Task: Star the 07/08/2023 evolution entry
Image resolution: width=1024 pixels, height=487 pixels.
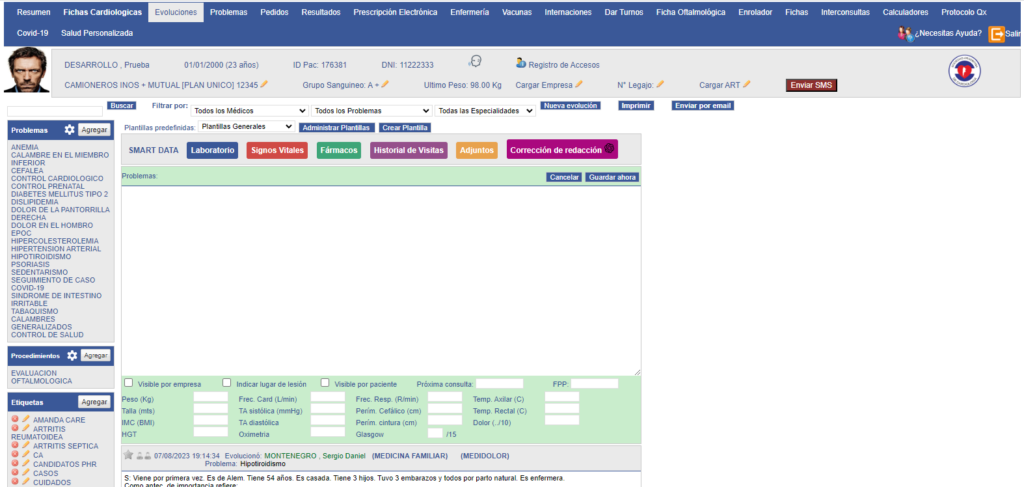Action: pos(128,455)
